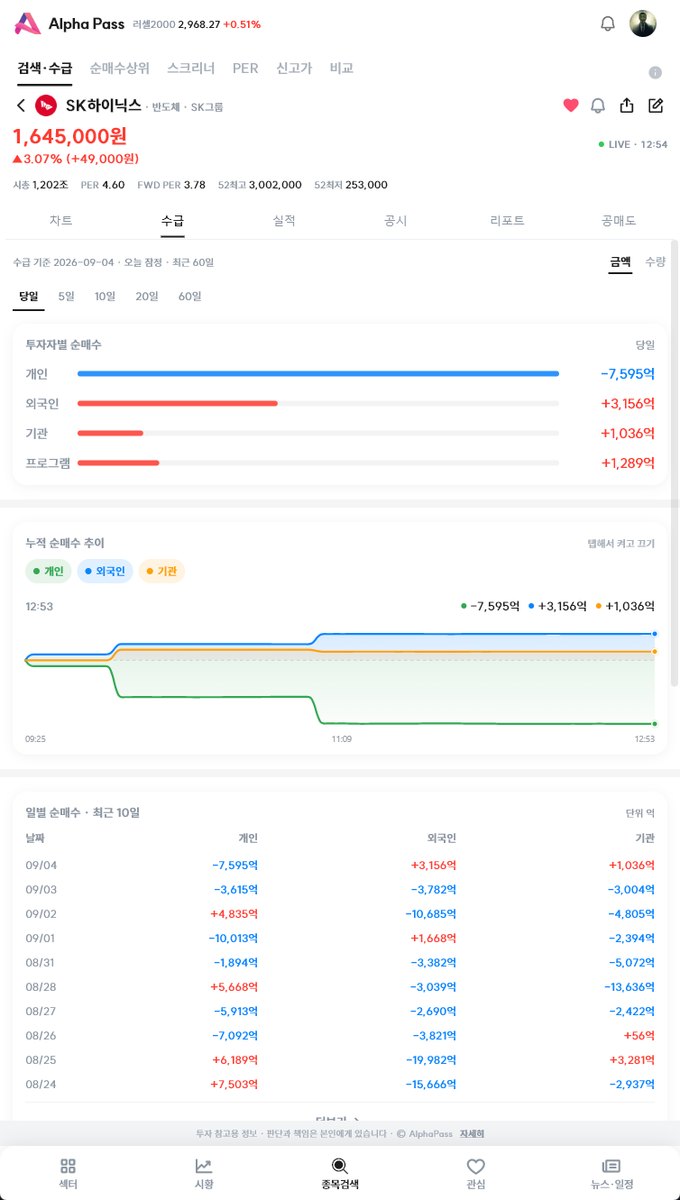Toggle the 외국인 chart legend chip
Screen dimensions: 680x1200
[105, 572]
